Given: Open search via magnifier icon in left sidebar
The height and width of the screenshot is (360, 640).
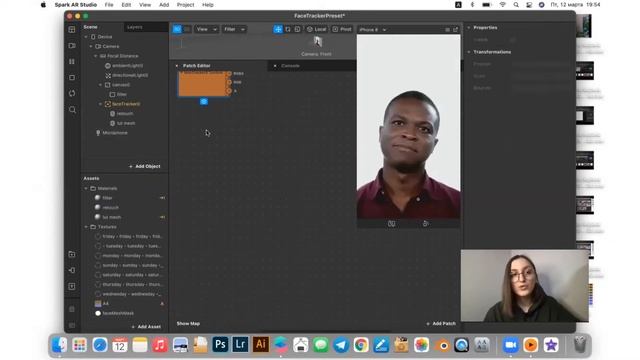Looking at the screenshot, I should (72, 109).
